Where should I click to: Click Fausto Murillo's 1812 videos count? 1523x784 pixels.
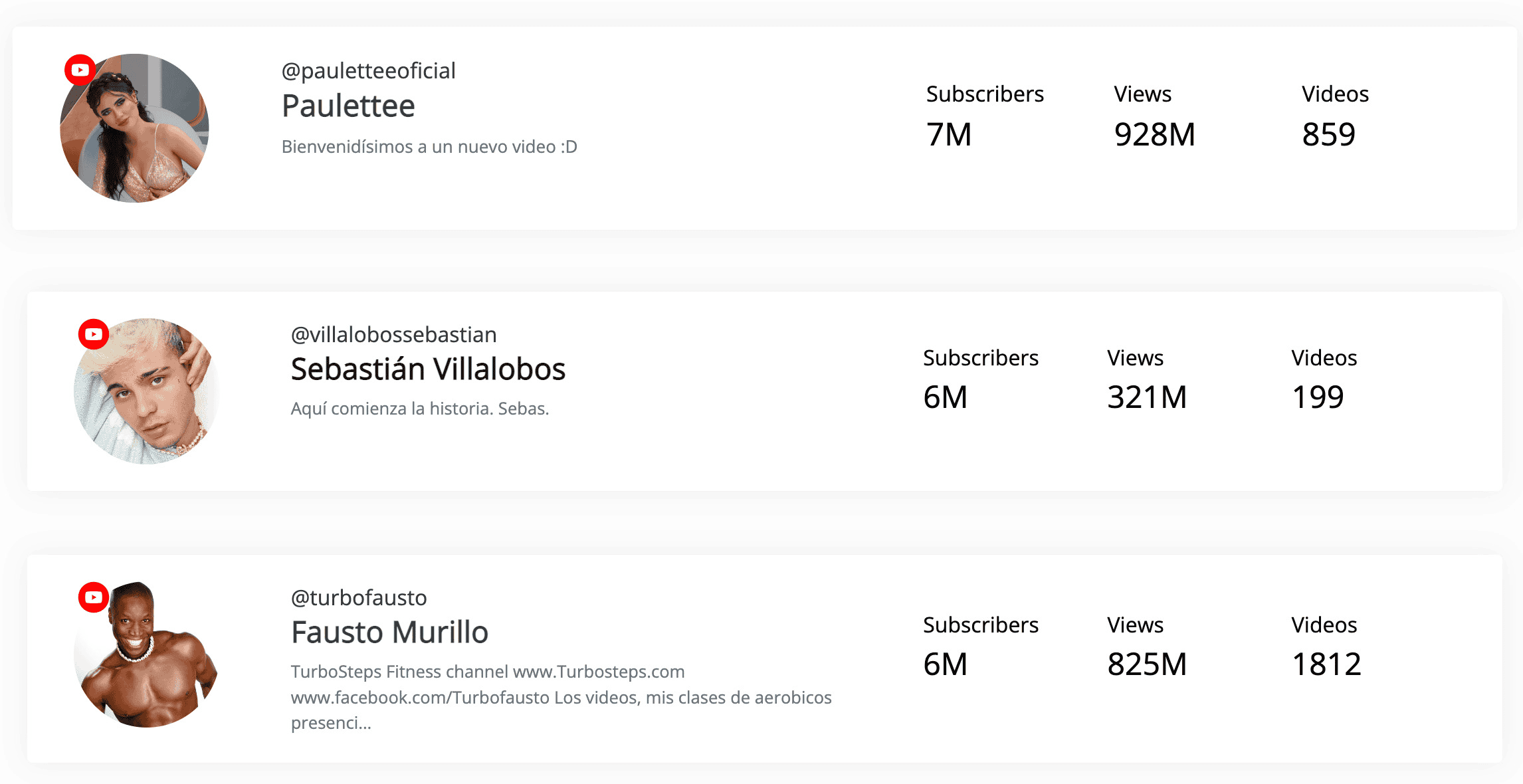[1326, 664]
